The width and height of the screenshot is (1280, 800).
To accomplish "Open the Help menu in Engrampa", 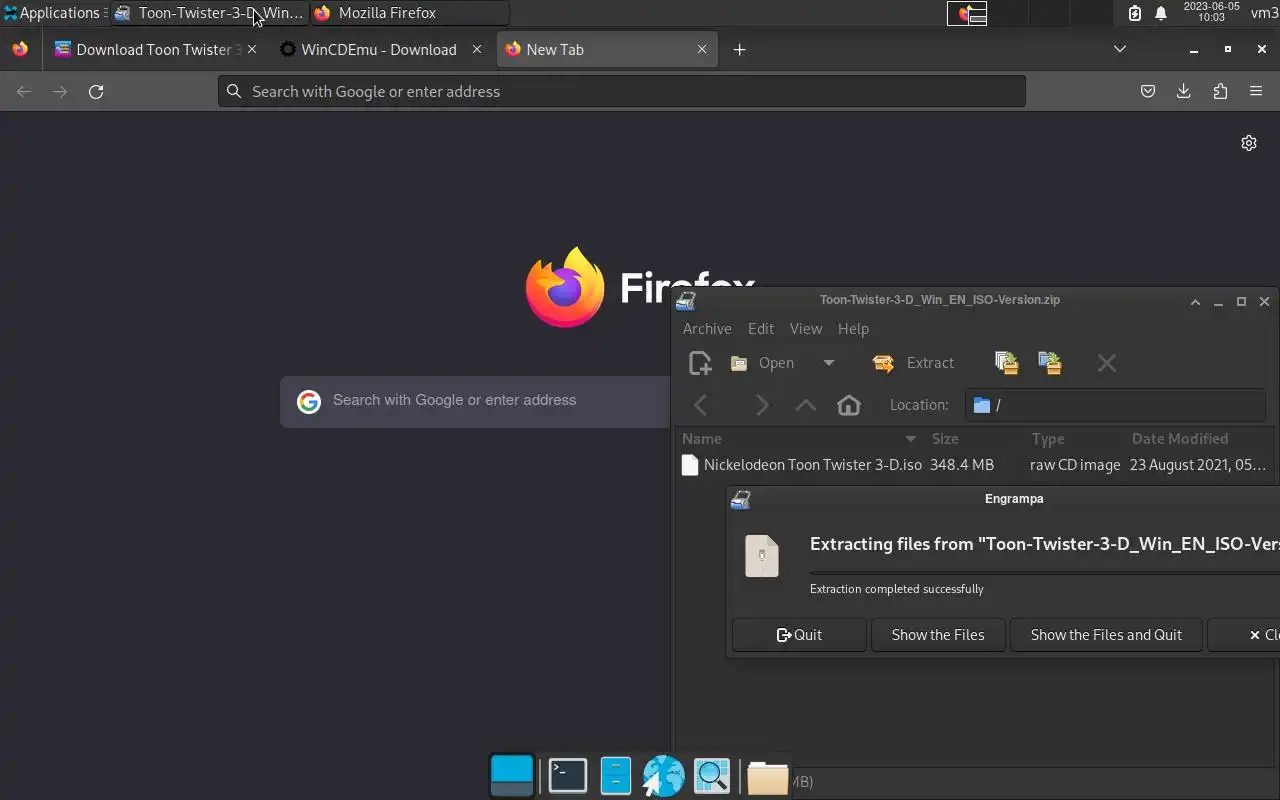I will 853,328.
